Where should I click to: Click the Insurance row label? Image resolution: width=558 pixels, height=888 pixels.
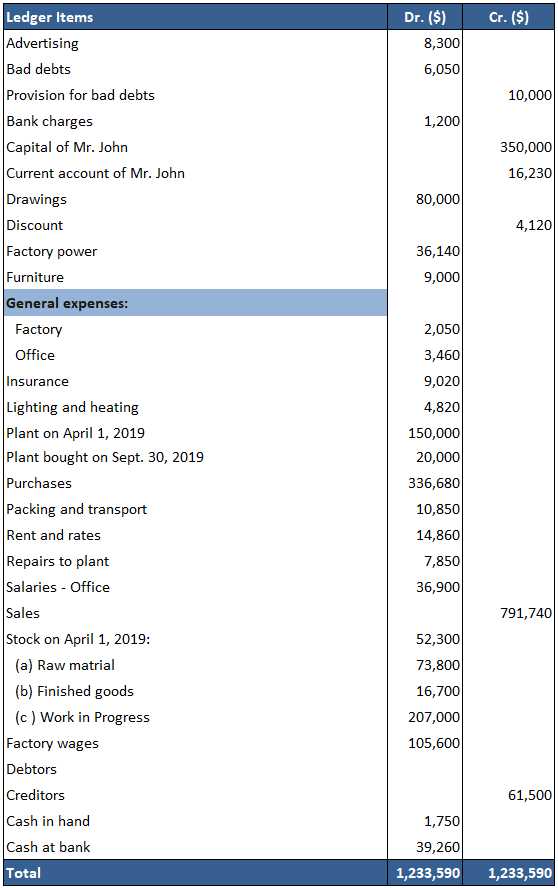coord(37,382)
